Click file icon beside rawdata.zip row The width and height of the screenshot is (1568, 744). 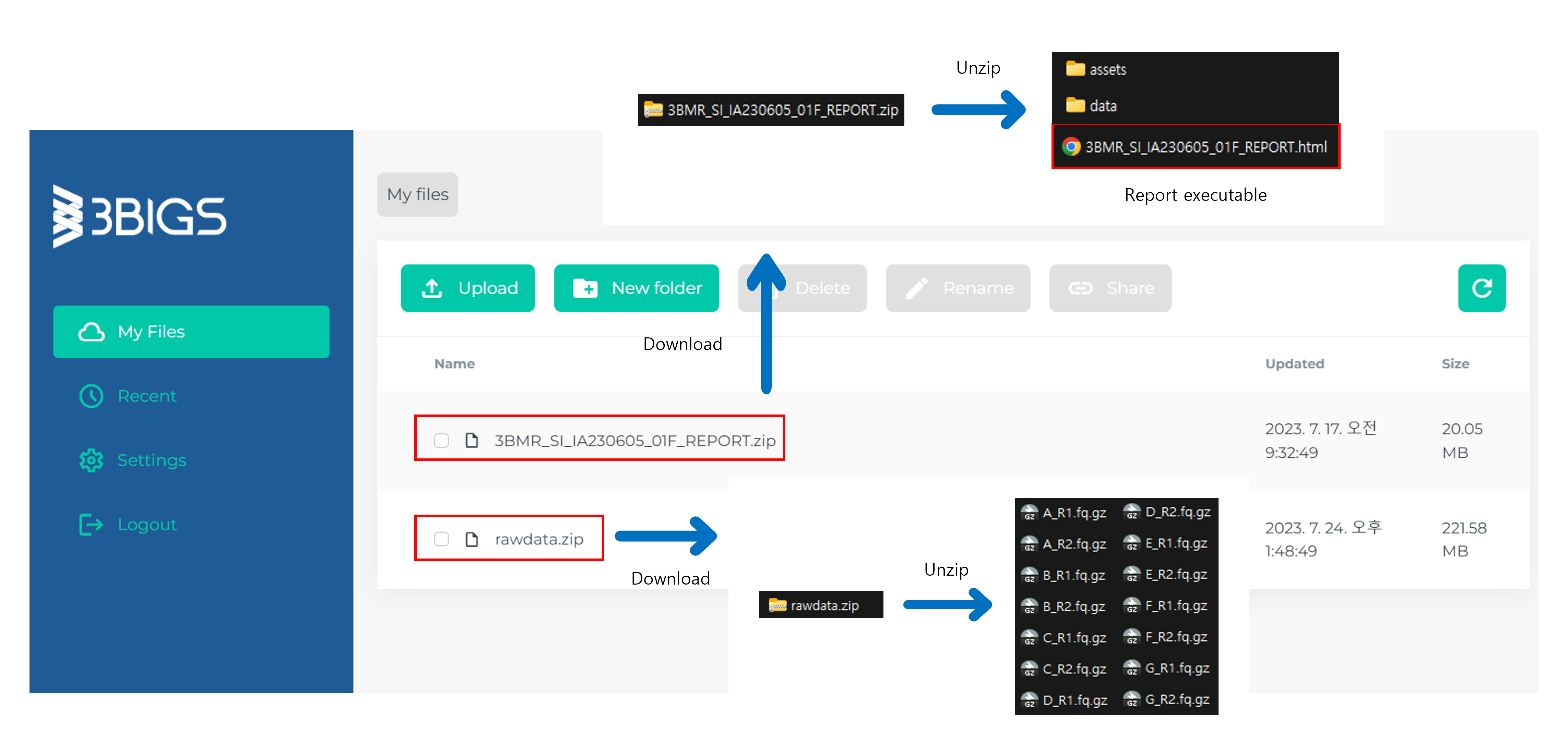[472, 539]
